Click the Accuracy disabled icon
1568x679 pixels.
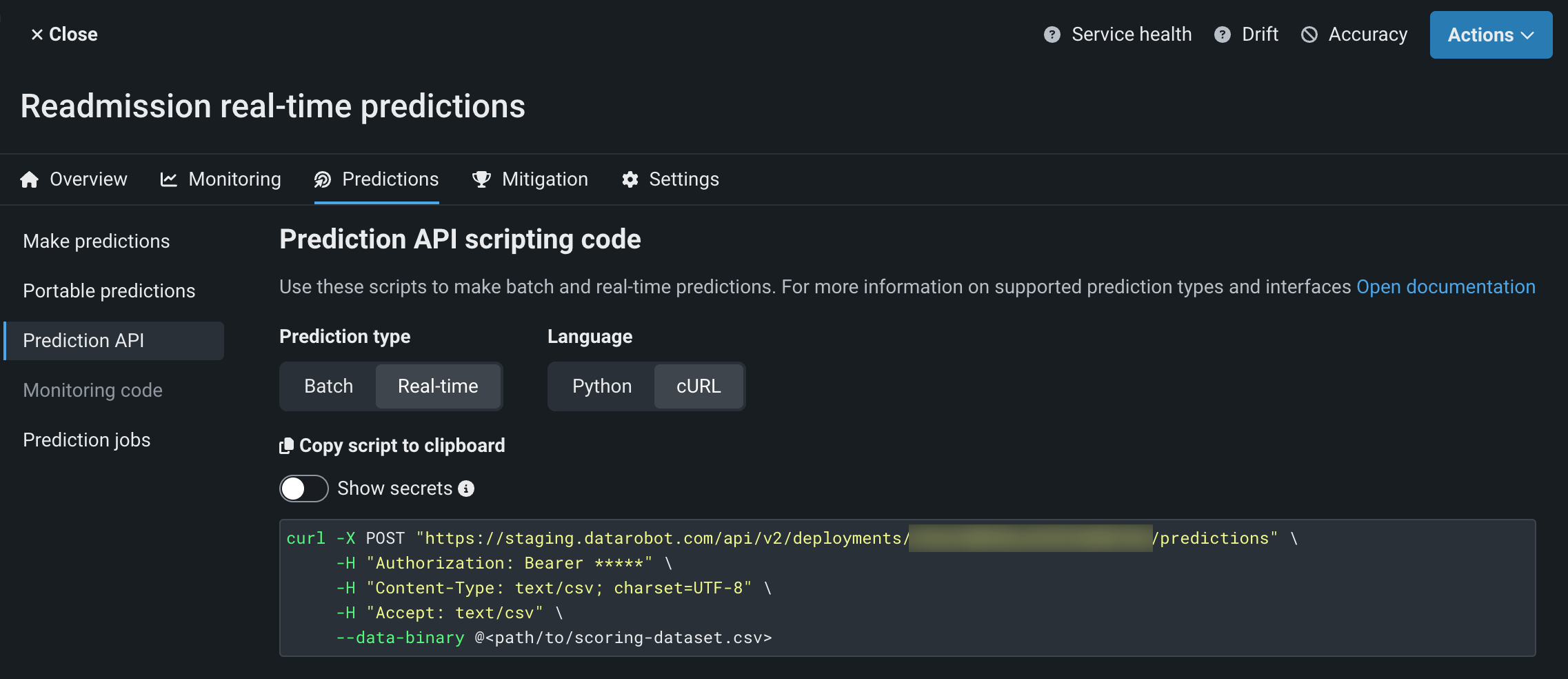pos(1309,35)
